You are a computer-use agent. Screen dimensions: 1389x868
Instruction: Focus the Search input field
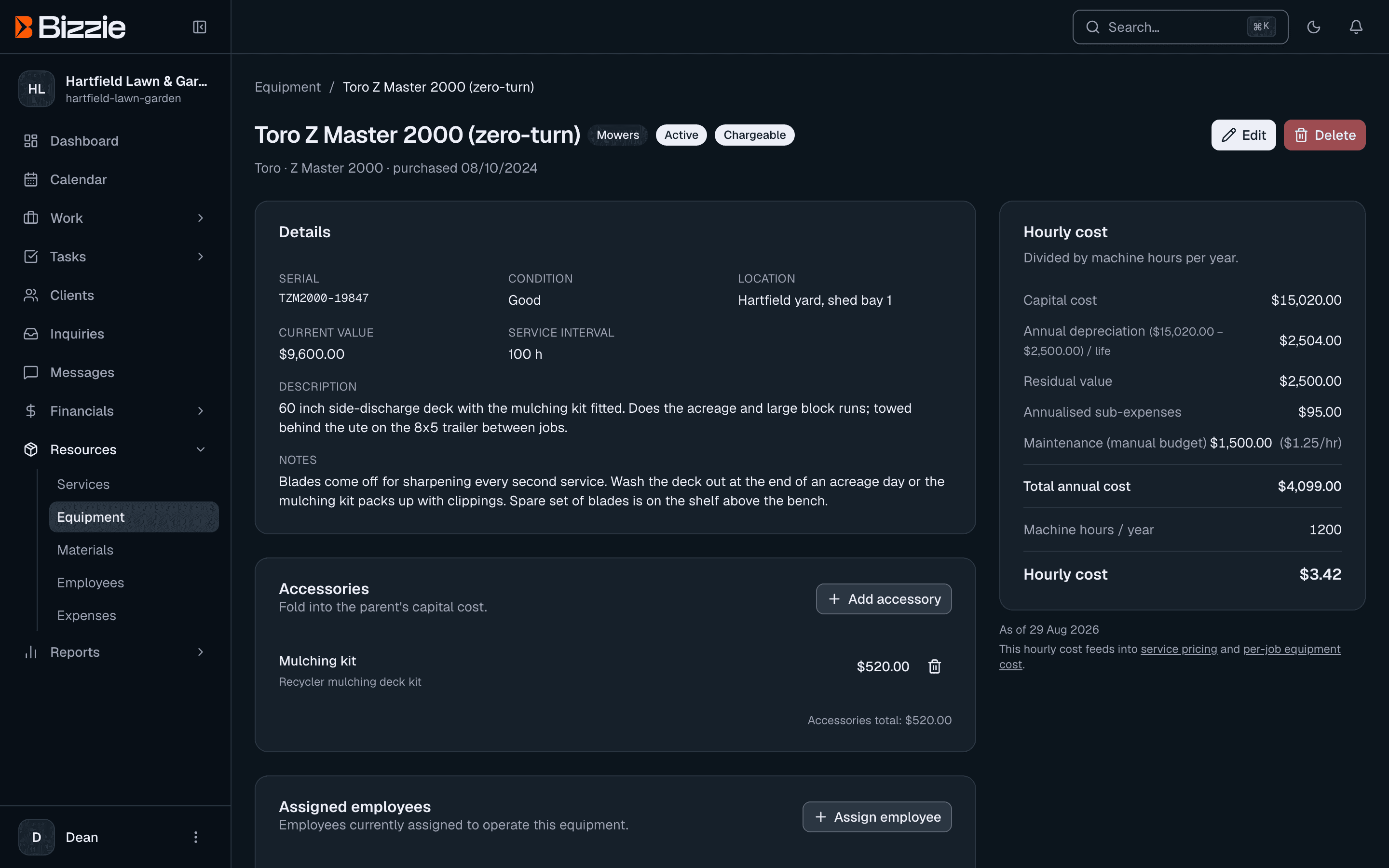coord(1180,27)
